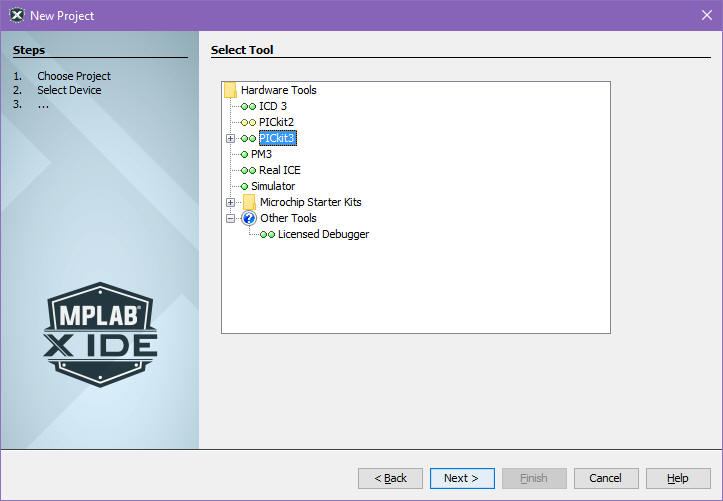The image size is (723, 501).
Task: Click the Microchip Starter Kits folder icon
Action: click(x=249, y=202)
